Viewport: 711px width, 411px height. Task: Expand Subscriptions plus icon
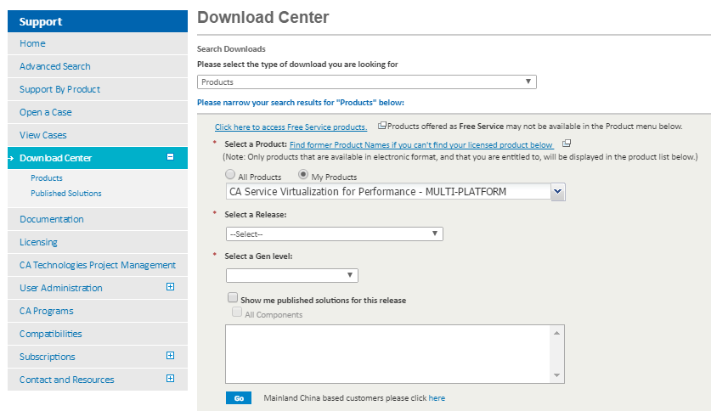tap(170, 355)
